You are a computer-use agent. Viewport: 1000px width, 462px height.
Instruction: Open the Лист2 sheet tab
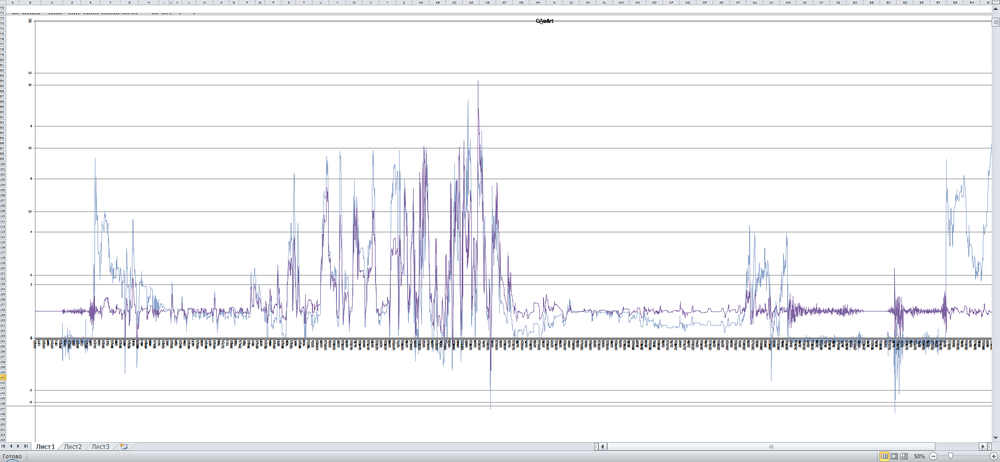73,447
